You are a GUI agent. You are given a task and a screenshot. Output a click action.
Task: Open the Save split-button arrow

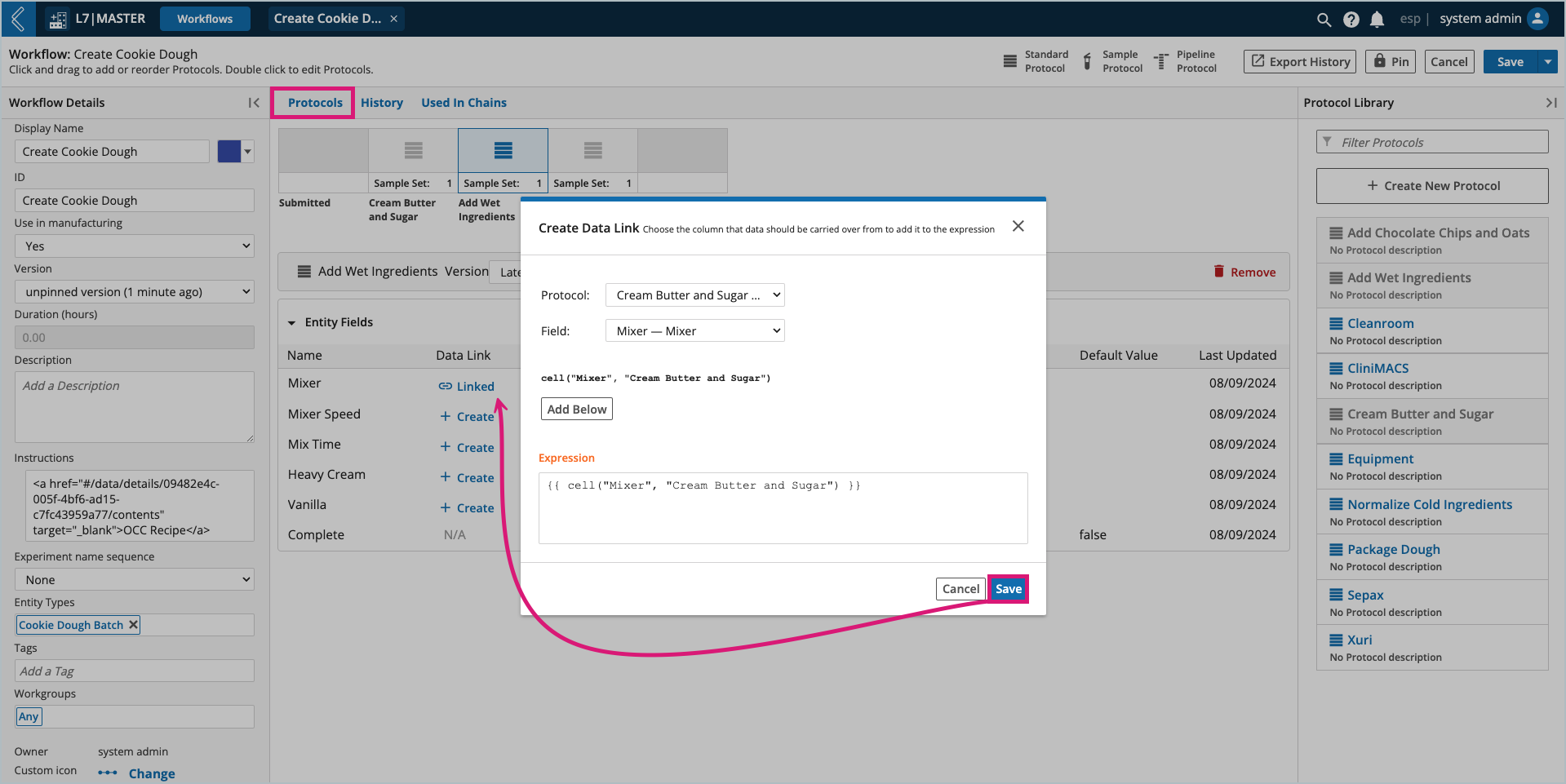point(1547,61)
